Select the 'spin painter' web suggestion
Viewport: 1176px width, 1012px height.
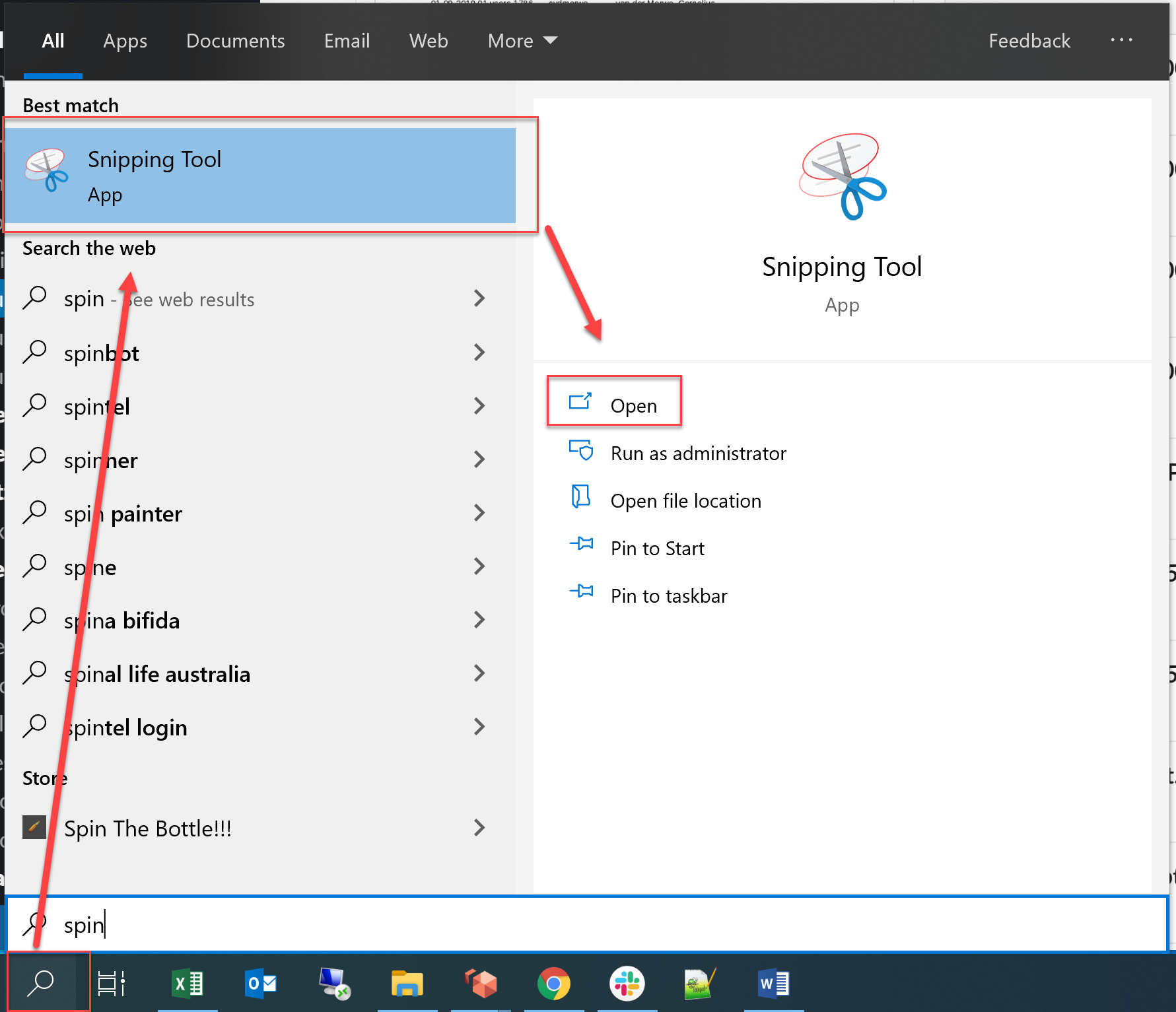pos(260,512)
